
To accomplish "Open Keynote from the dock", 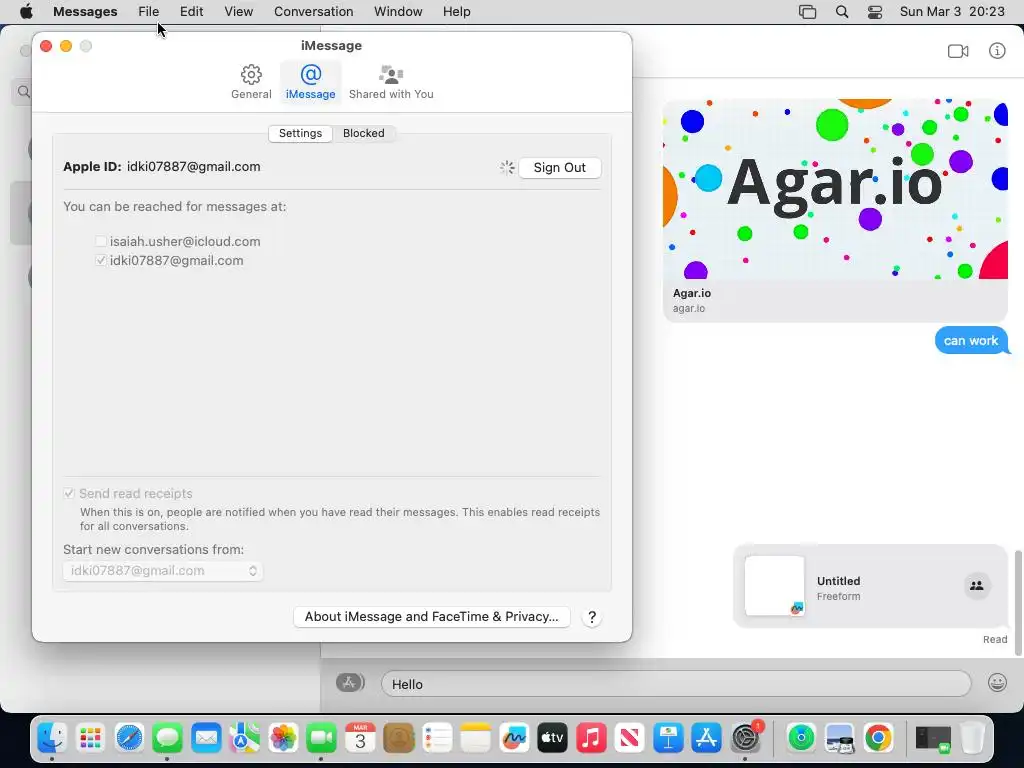I will (x=668, y=738).
